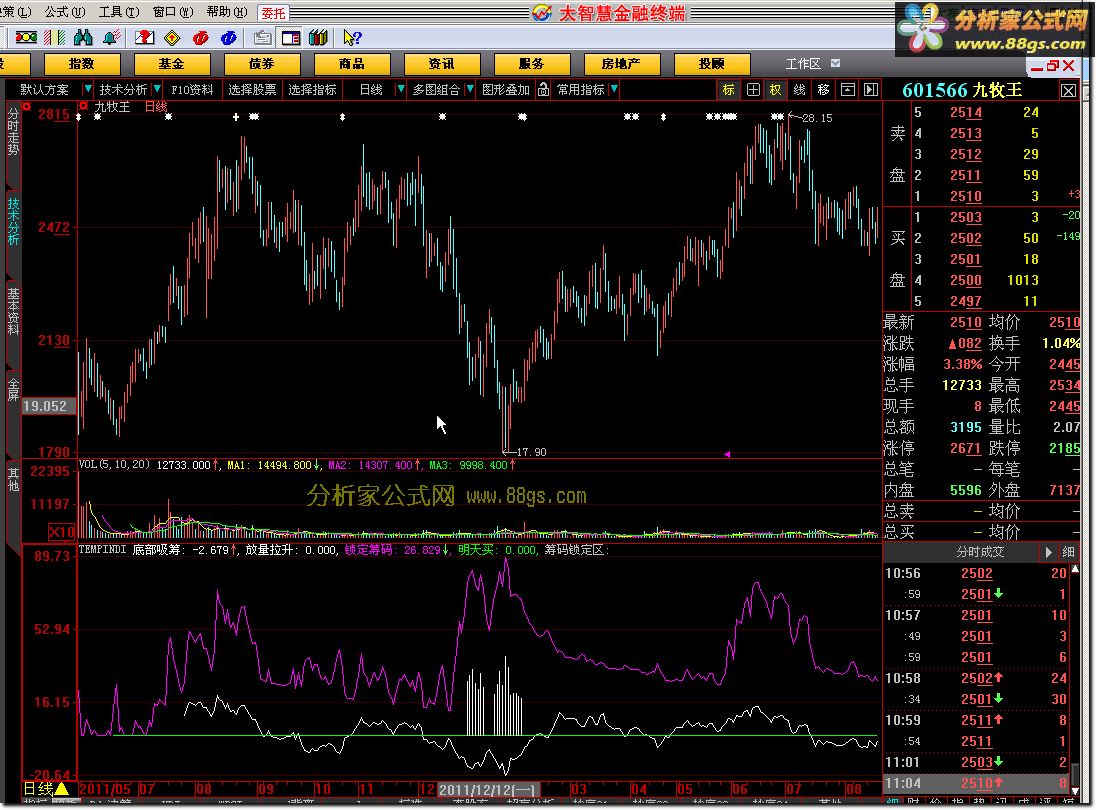Click the 11:04 trade row
Screen dimensions: 1097x810
click(976, 783)
